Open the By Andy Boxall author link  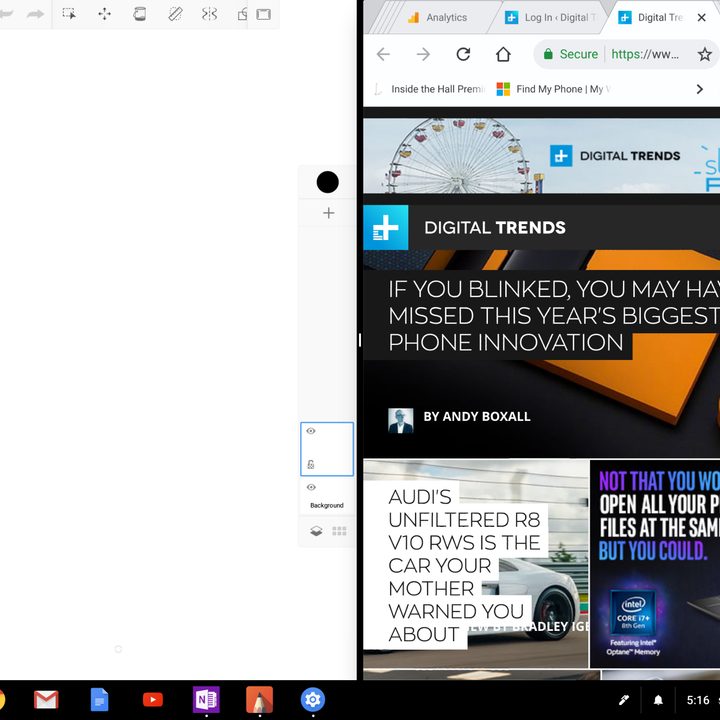click(477, 416)
